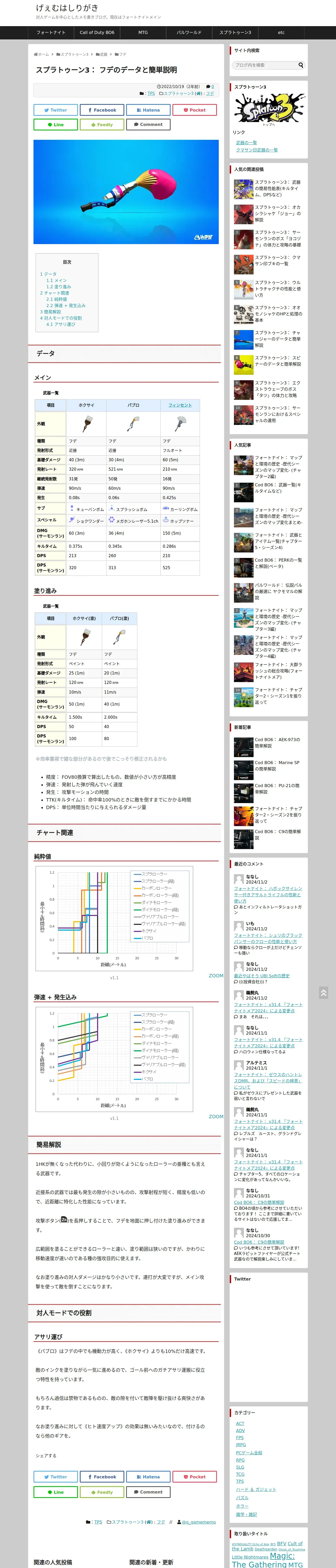This screenshot has height=1568, width=336.
Task: Share article via top Twitter button
Action: (55, 110)
